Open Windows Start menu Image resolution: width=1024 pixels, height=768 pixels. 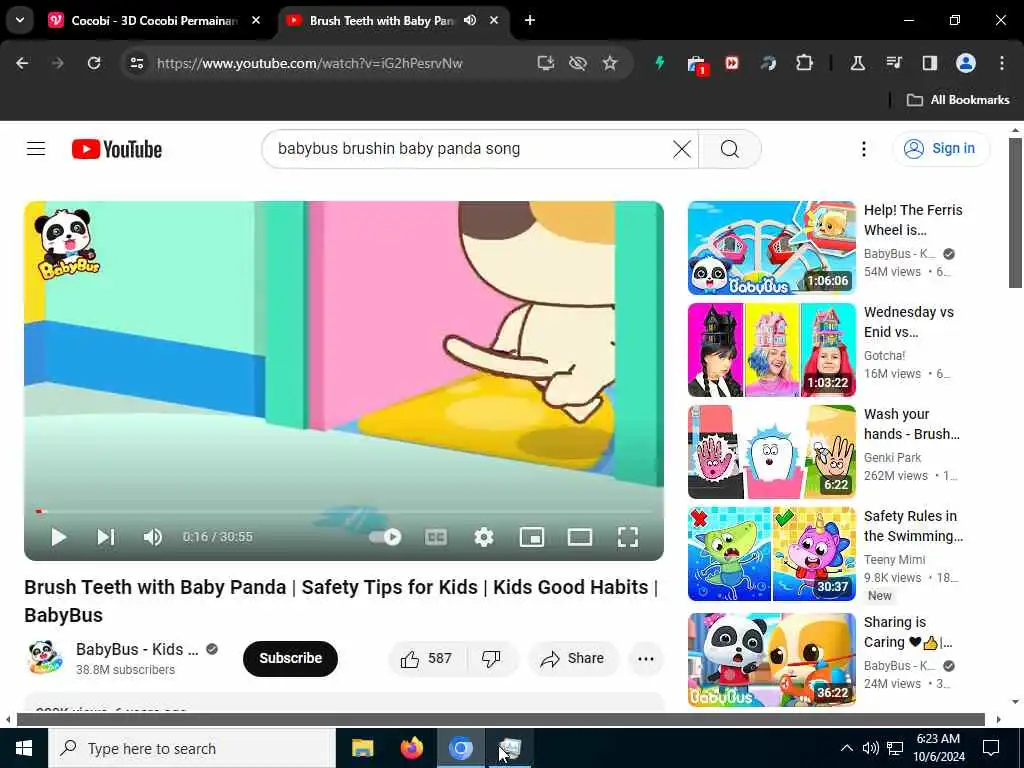[x=24, y=748]
